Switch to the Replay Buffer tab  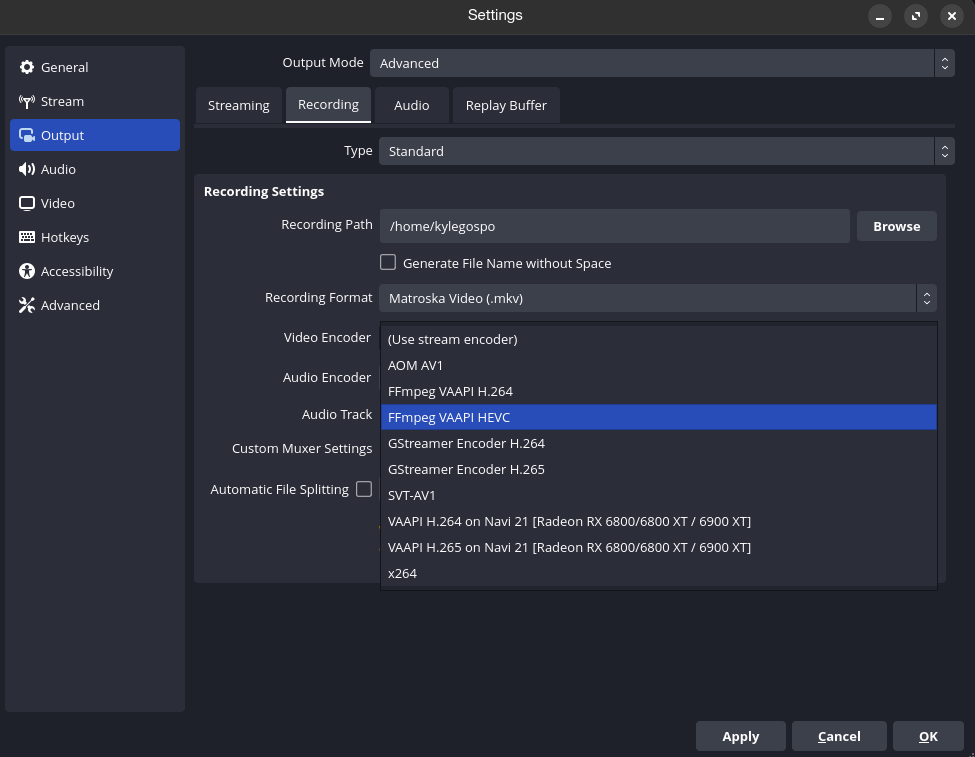click(506, 104)
